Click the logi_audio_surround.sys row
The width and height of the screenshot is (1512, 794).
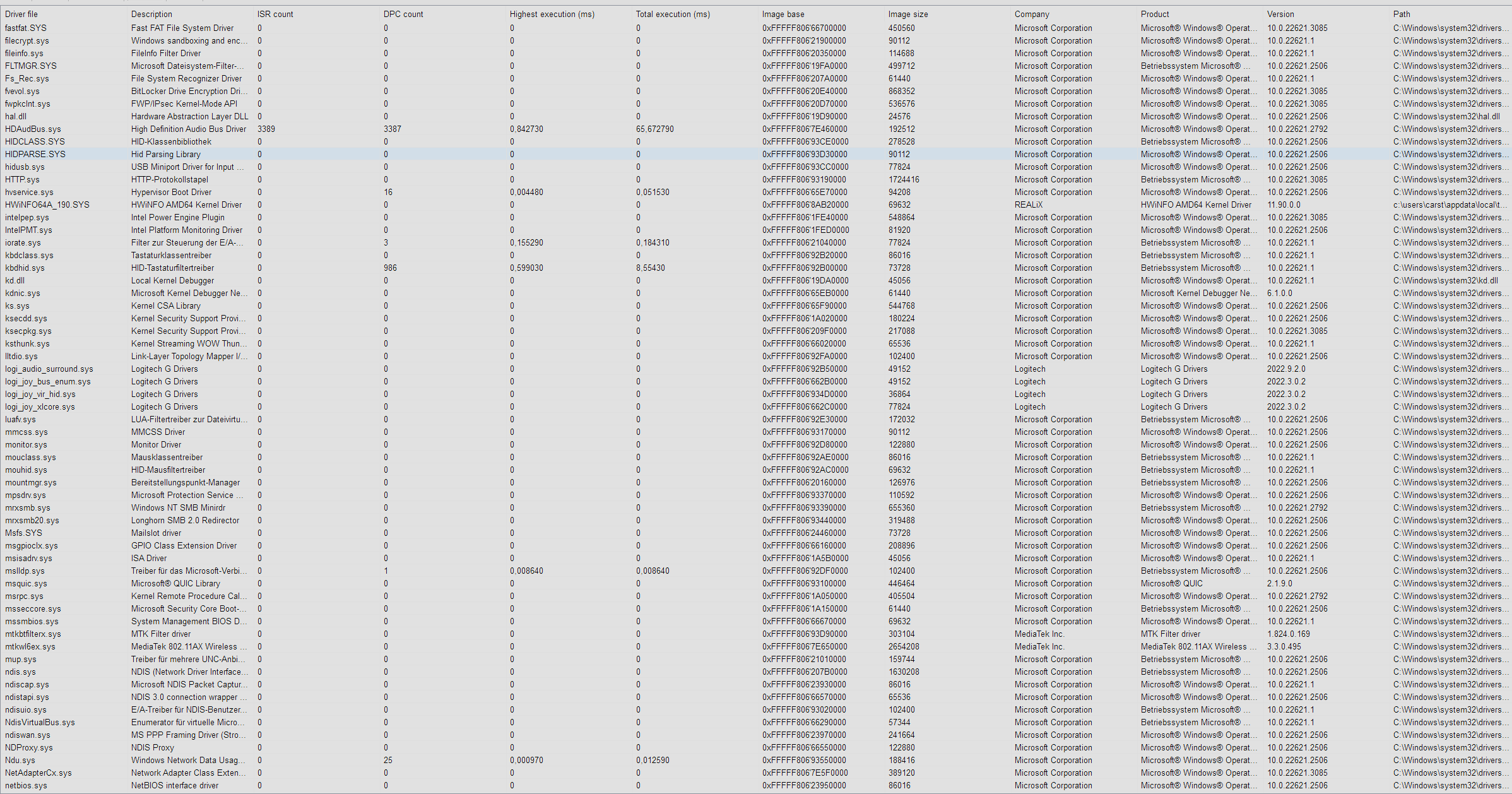coord(49,369)
